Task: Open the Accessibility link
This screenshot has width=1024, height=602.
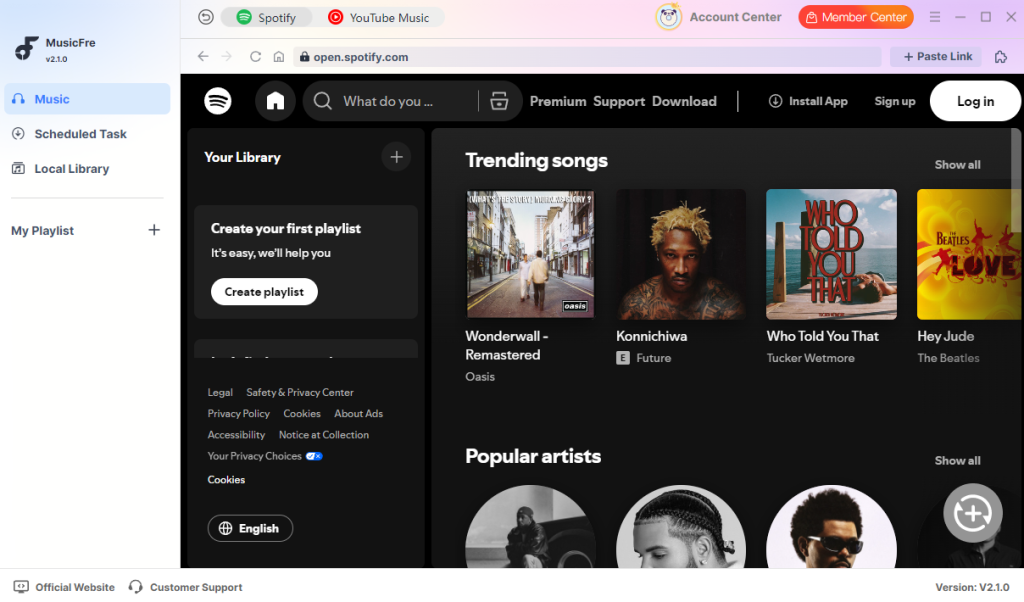Action: pyautogui.click(x=236, y=435)
